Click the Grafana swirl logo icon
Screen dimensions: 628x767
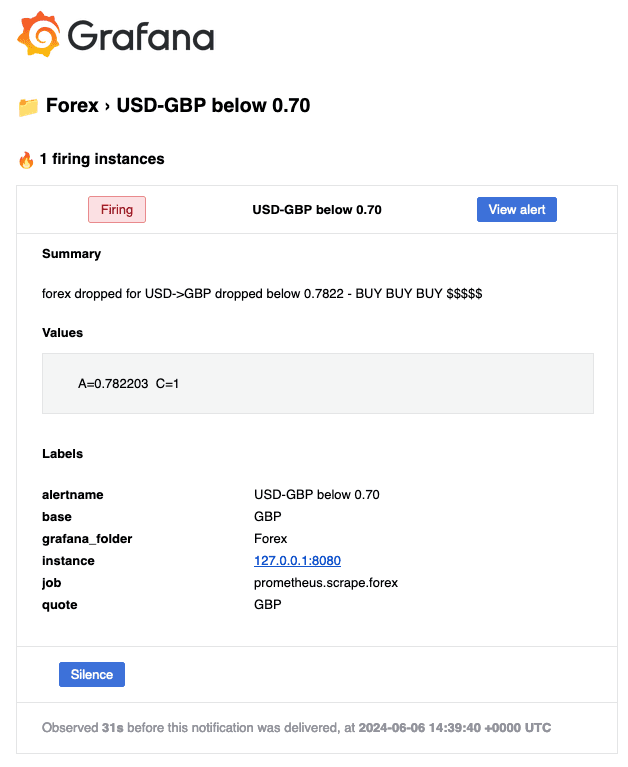39,35
